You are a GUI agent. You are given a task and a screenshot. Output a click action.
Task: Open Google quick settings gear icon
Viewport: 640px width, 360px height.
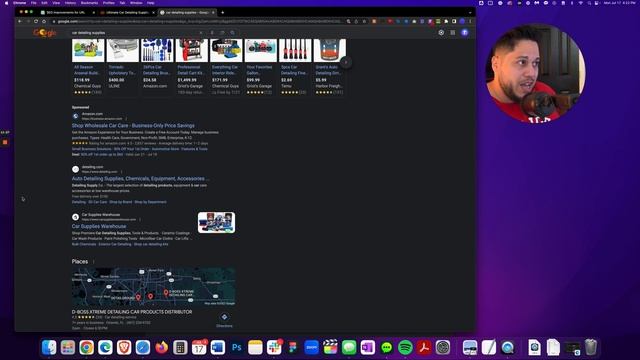point(441,33)
